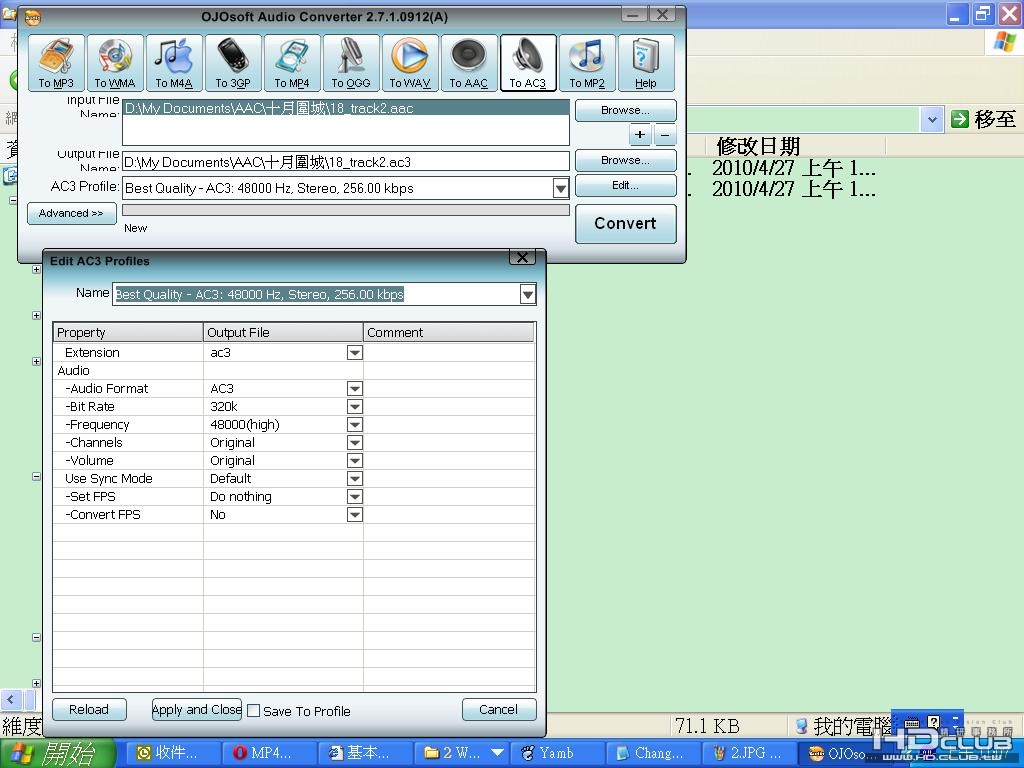Open the Explorer address bar dropdown
The height and width of the screenshot is (768, 1024).
(932, 120)
